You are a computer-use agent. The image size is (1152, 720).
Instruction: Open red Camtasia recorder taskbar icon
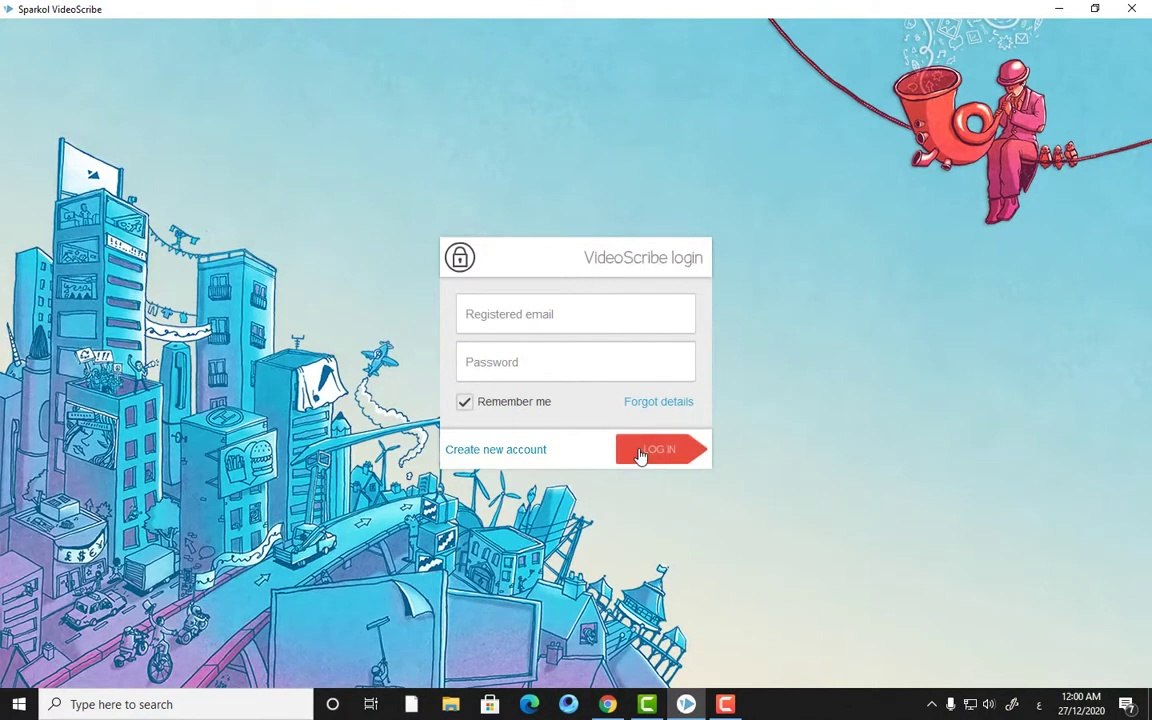725,704
